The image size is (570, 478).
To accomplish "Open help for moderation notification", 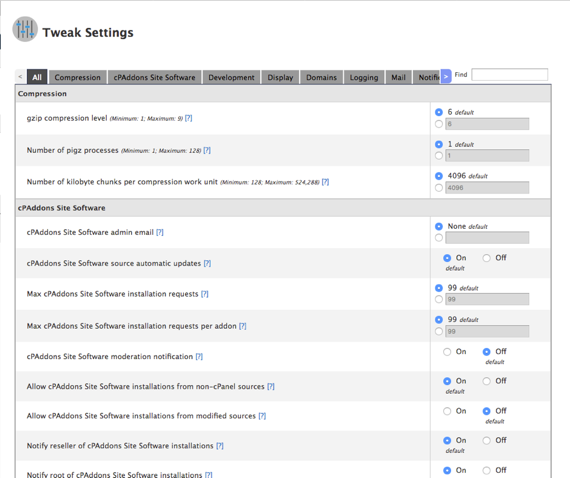I will click(x=199, y=357).
